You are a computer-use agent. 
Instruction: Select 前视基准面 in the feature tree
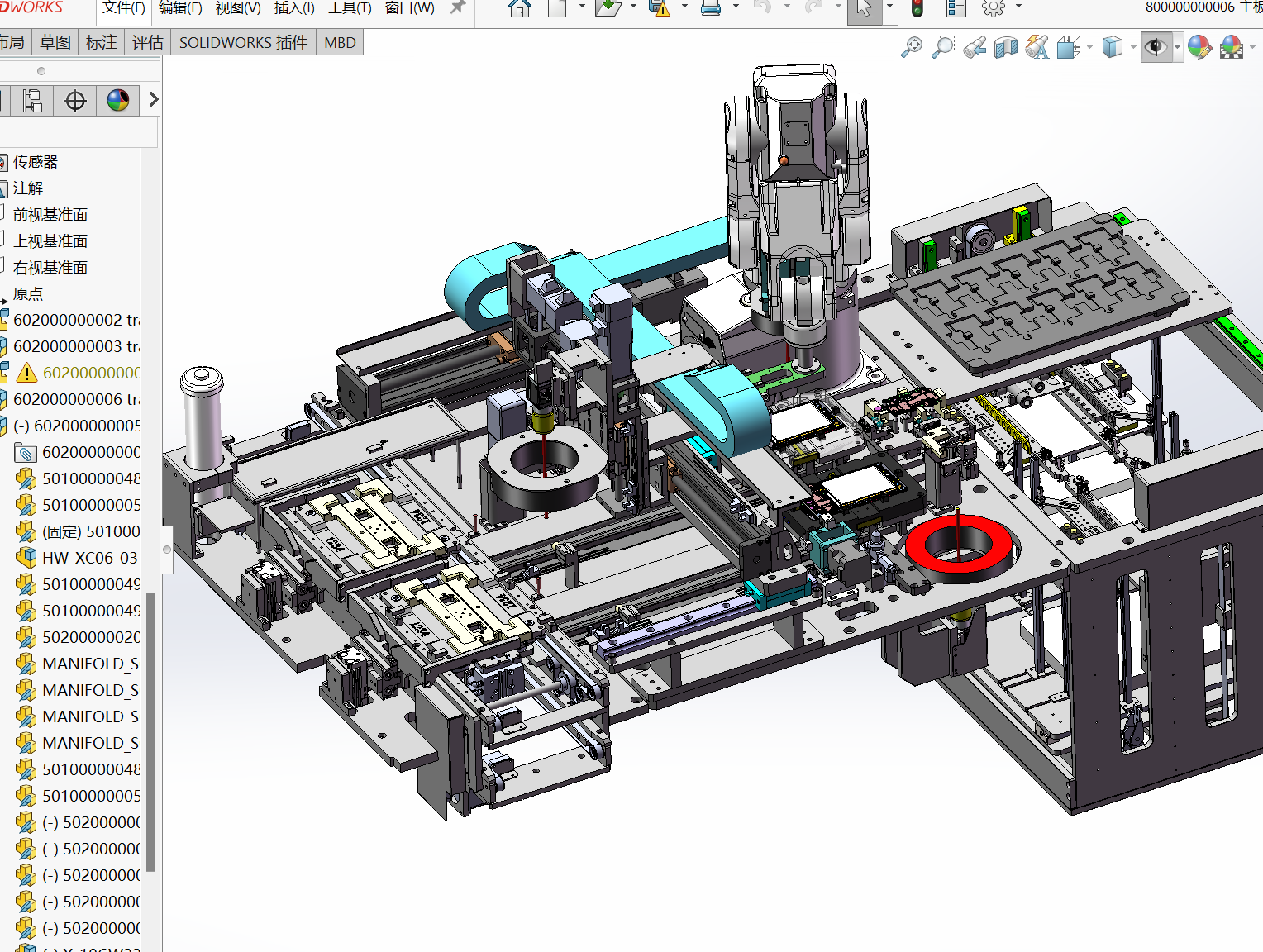(x=50, y=215)
